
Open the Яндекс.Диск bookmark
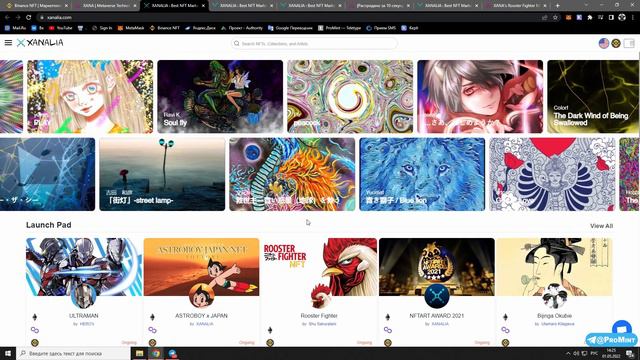(200, 28)
